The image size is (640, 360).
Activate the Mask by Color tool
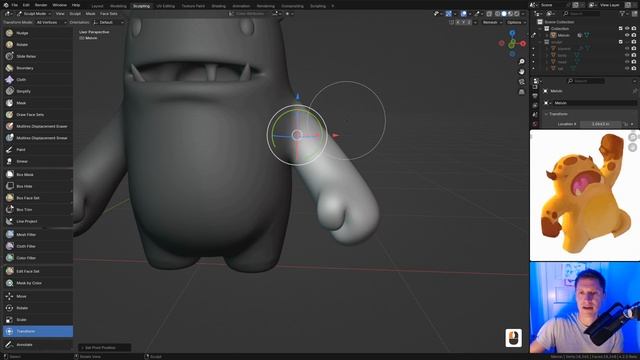38,283
